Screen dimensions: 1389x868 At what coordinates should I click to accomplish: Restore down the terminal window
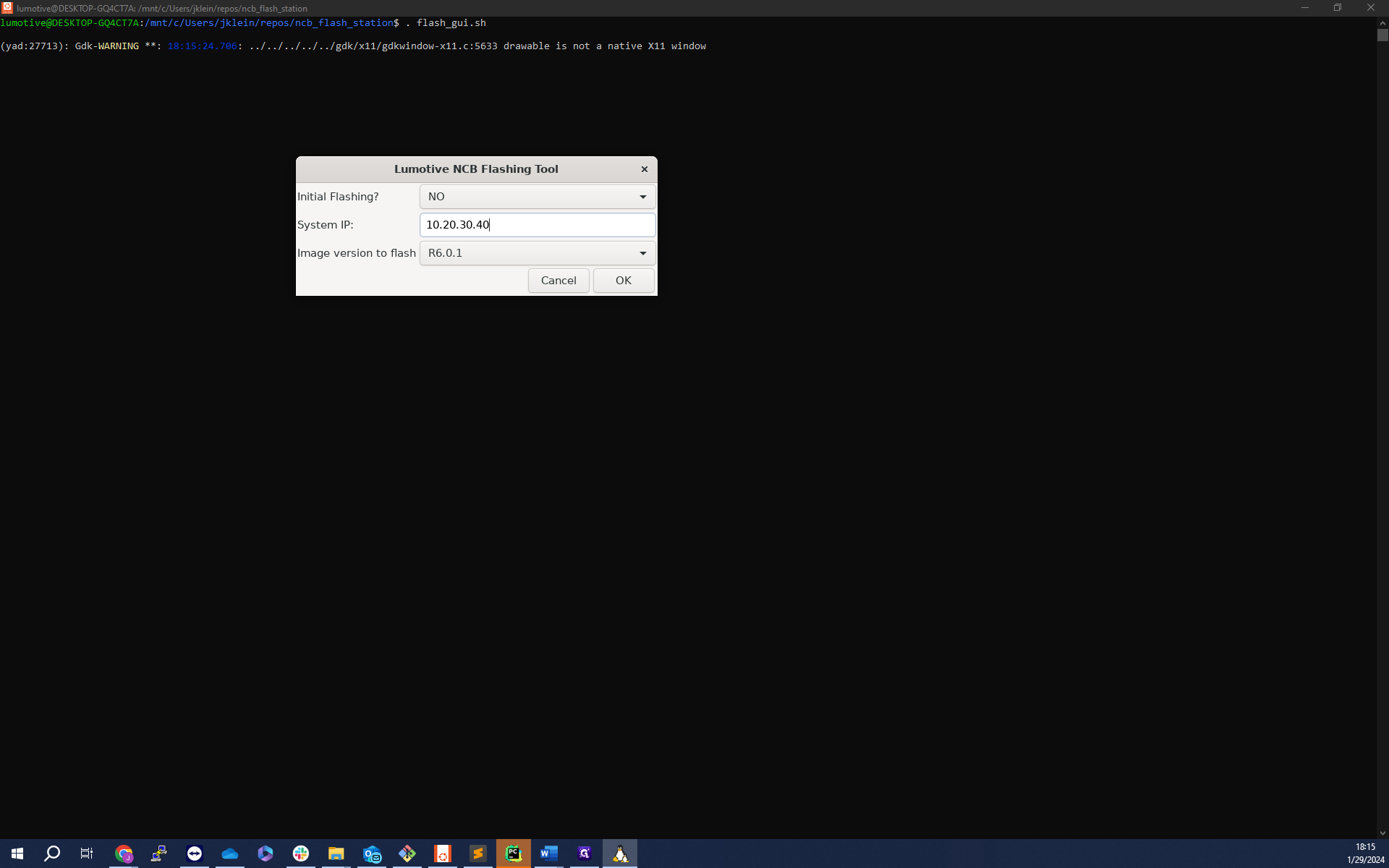(x=1338, y=8)
